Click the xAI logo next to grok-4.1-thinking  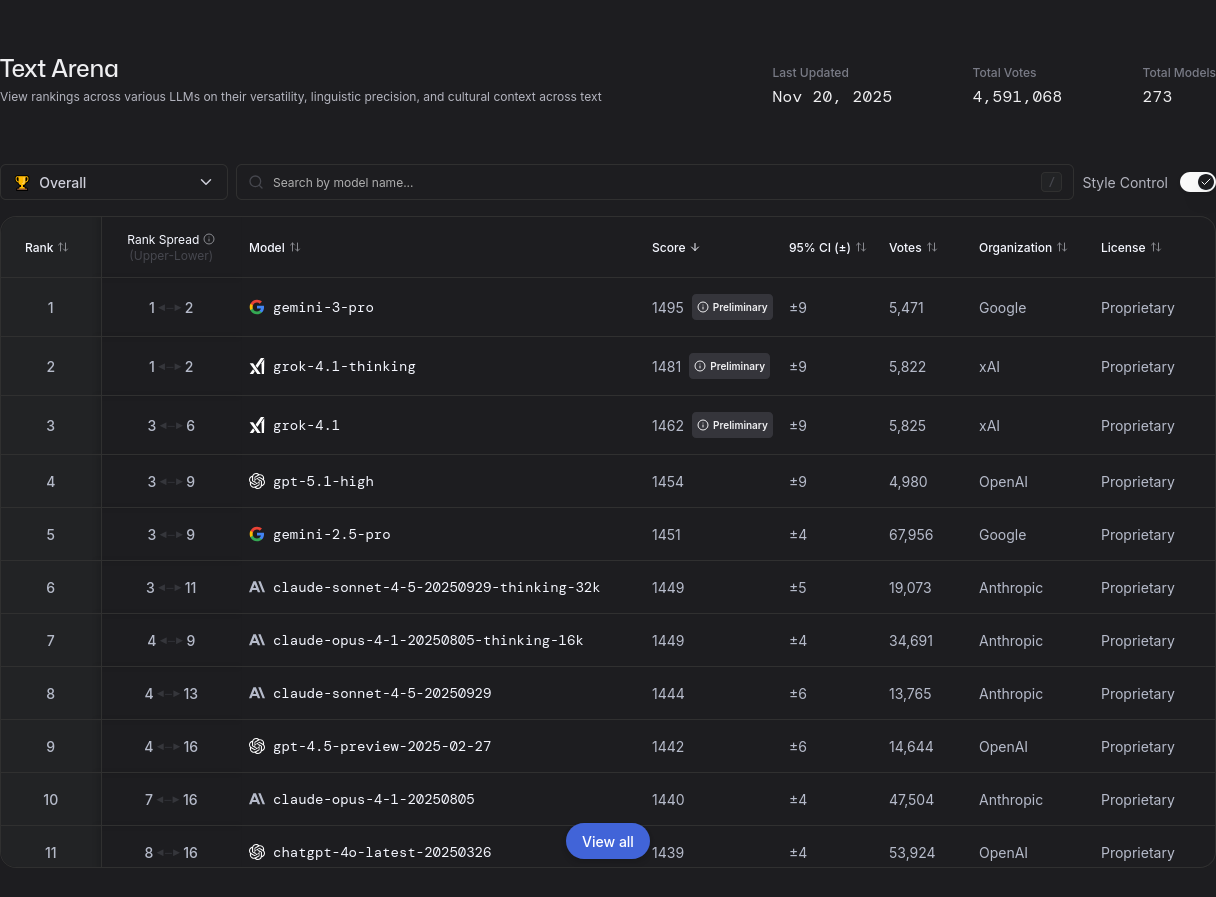click(x=257, y=367)
